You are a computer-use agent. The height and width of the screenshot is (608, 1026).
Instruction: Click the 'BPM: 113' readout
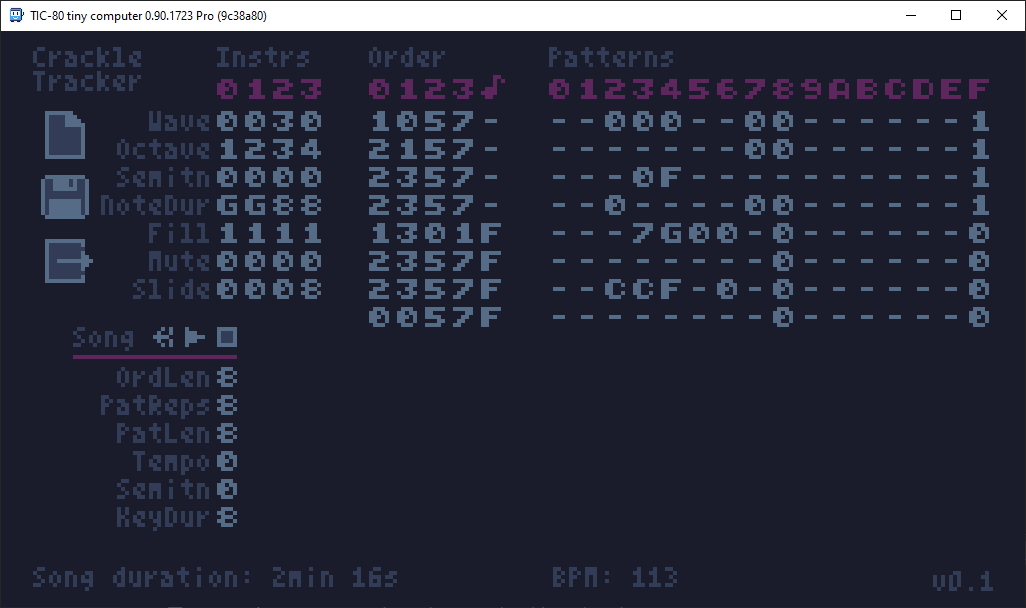(x=615, y=577)
